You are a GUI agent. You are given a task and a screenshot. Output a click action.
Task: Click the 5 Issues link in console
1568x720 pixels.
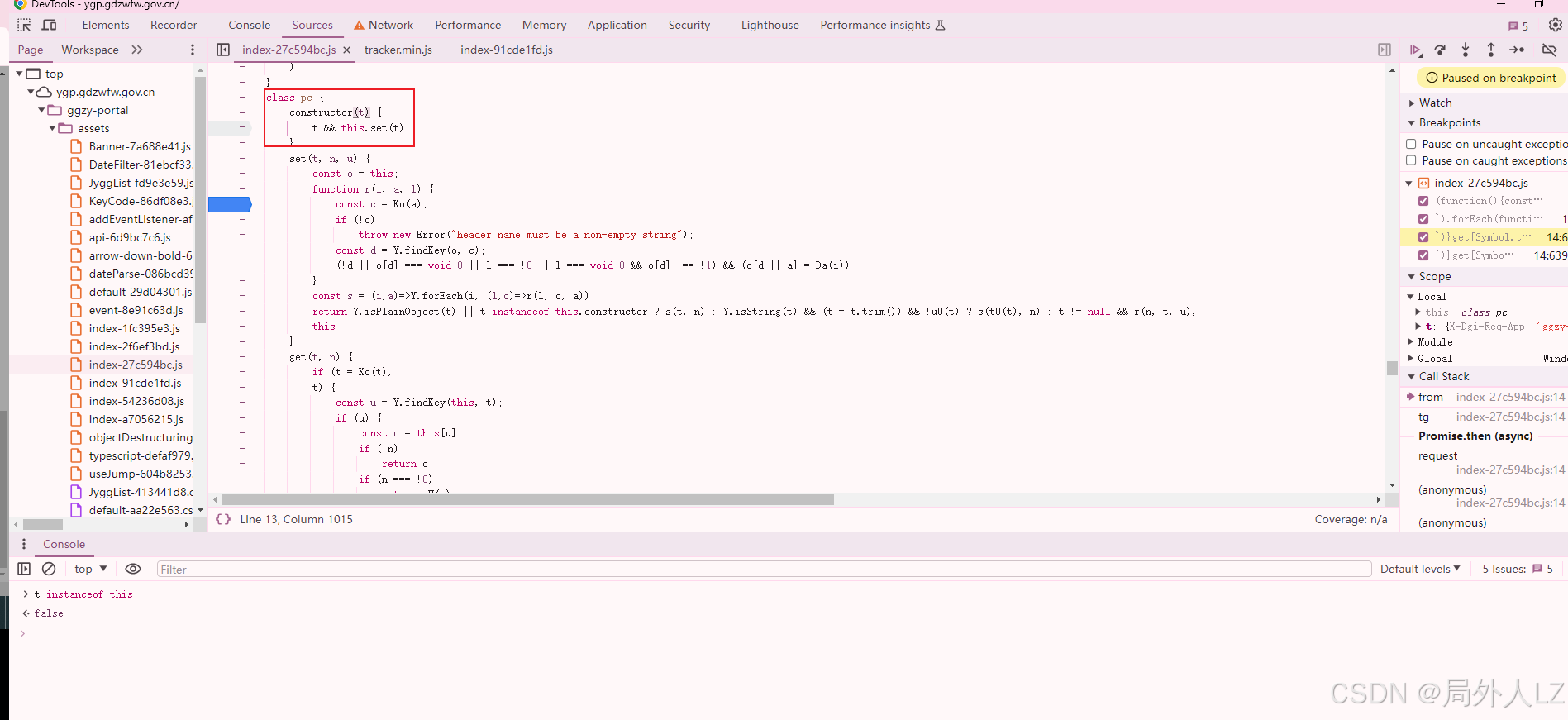pos(1518,569)
